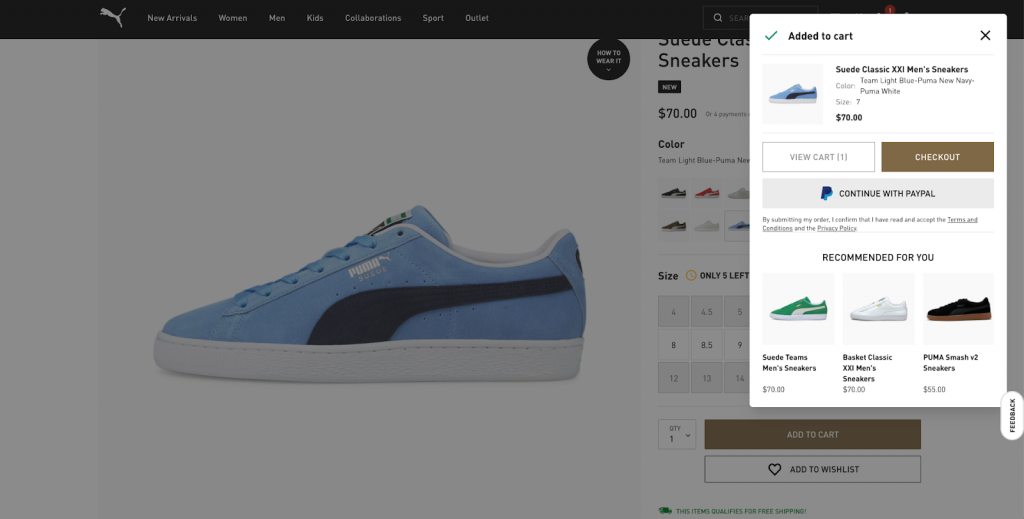Click the free shipping qualification notice
This screenshot has width=1024, height=519.
(741, 511)
